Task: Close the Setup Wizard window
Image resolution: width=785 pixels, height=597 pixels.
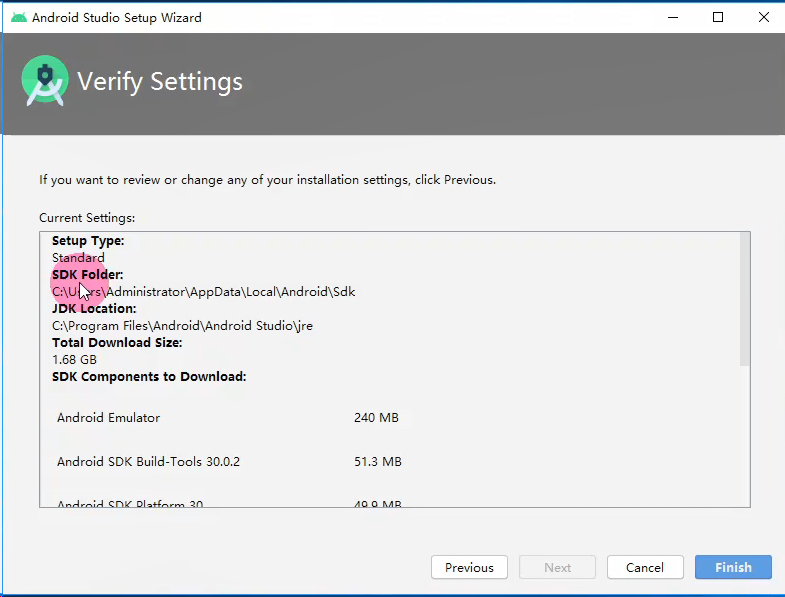Action: (763, 18)
